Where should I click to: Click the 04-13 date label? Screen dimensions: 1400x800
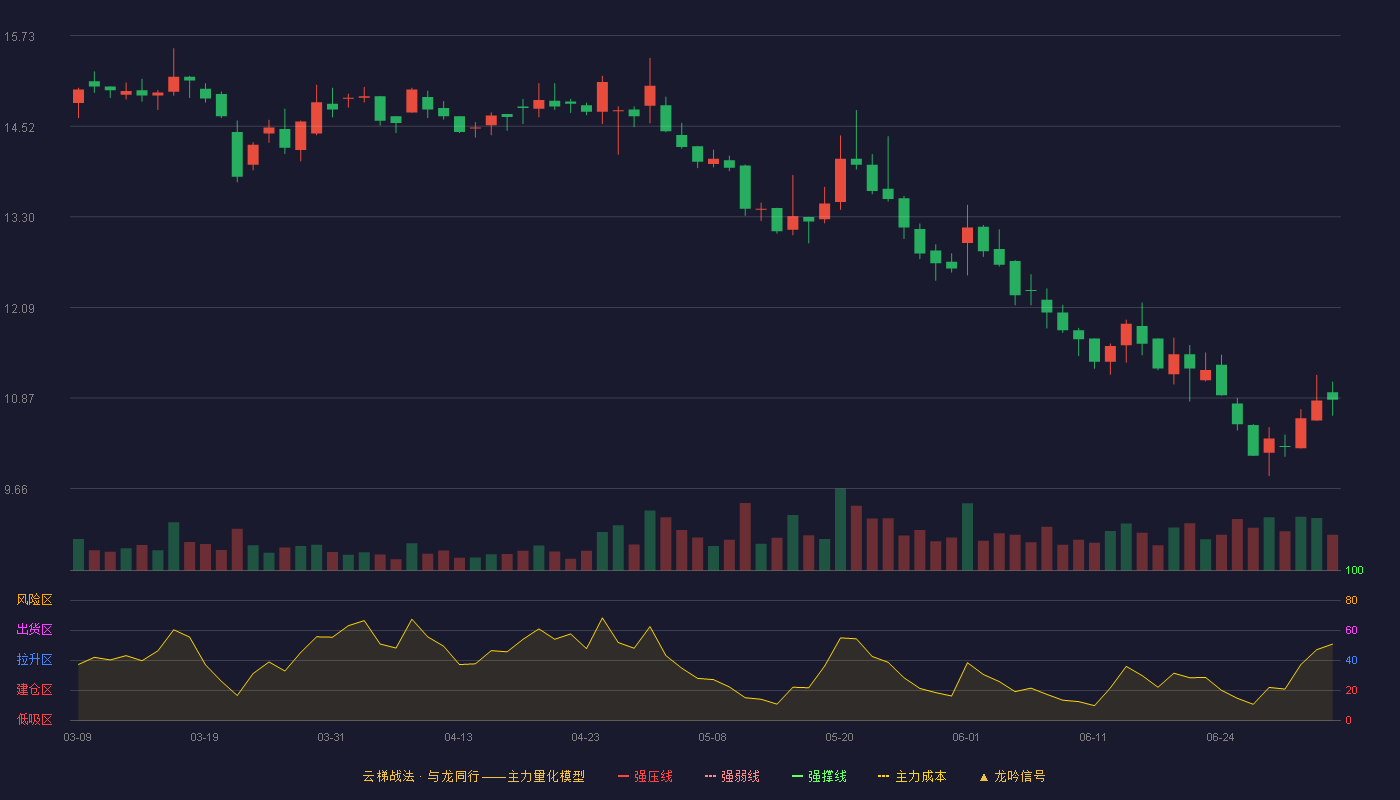tap(458, 737)
